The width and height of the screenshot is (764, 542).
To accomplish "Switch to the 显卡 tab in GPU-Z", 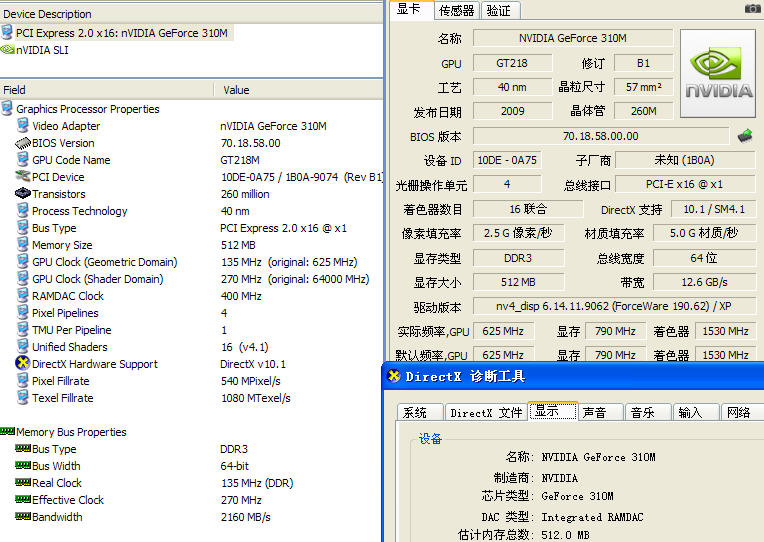I will tap(410, 9).
